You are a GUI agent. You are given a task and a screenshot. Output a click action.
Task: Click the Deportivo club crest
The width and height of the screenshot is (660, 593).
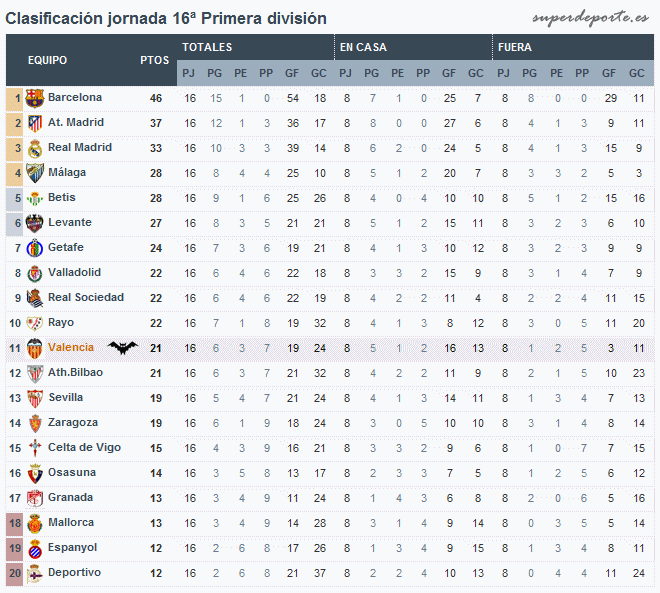point(35,573)
